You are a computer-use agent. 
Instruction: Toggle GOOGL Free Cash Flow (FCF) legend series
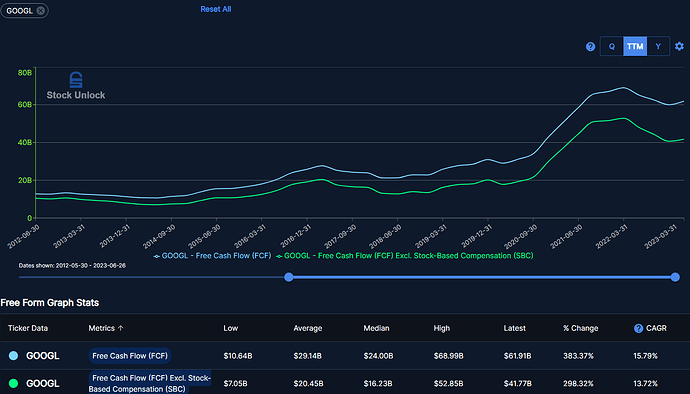point(213,256)
